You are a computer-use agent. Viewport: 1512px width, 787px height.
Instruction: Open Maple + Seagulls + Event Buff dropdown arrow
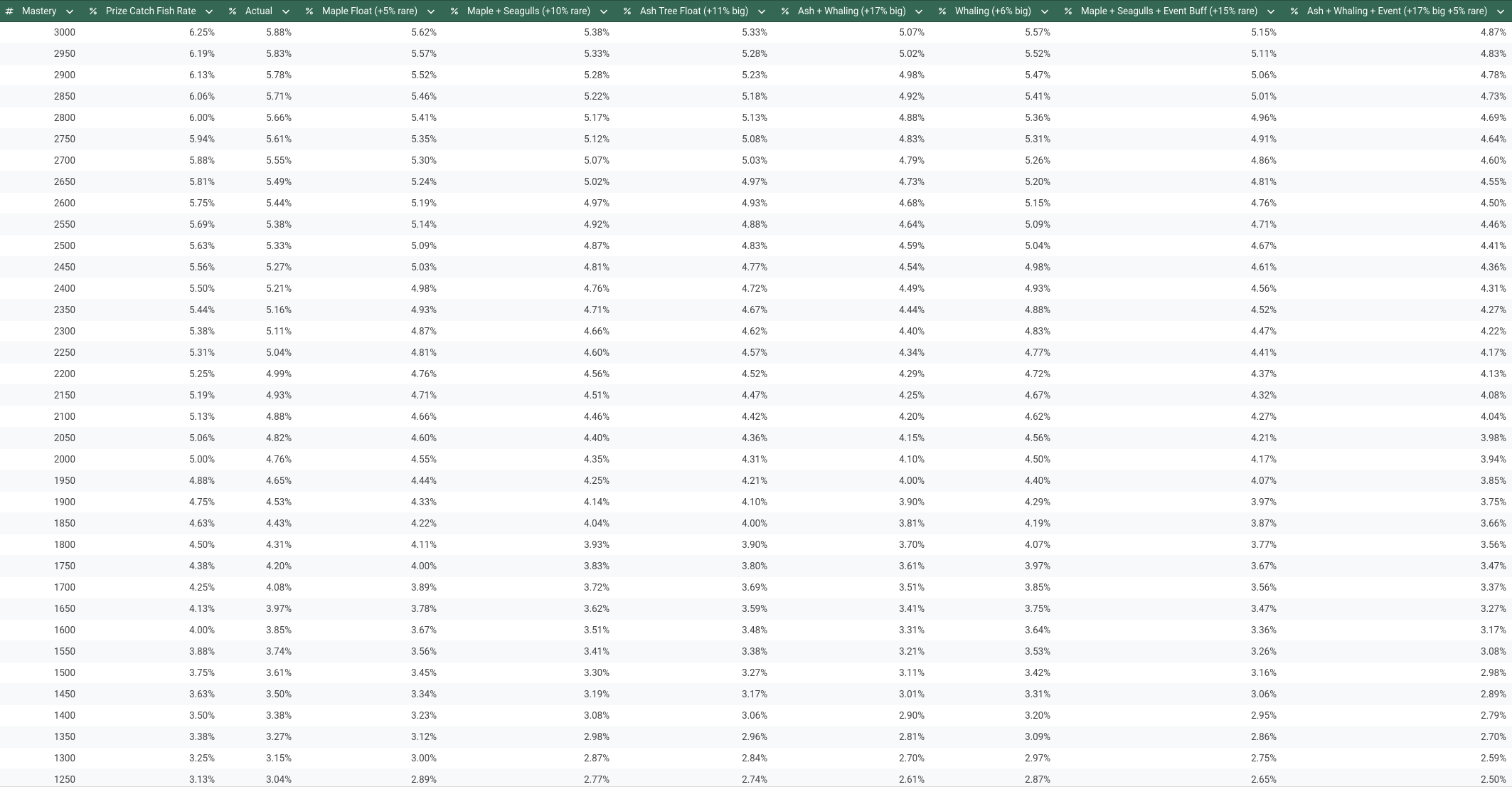(1271, 11)
